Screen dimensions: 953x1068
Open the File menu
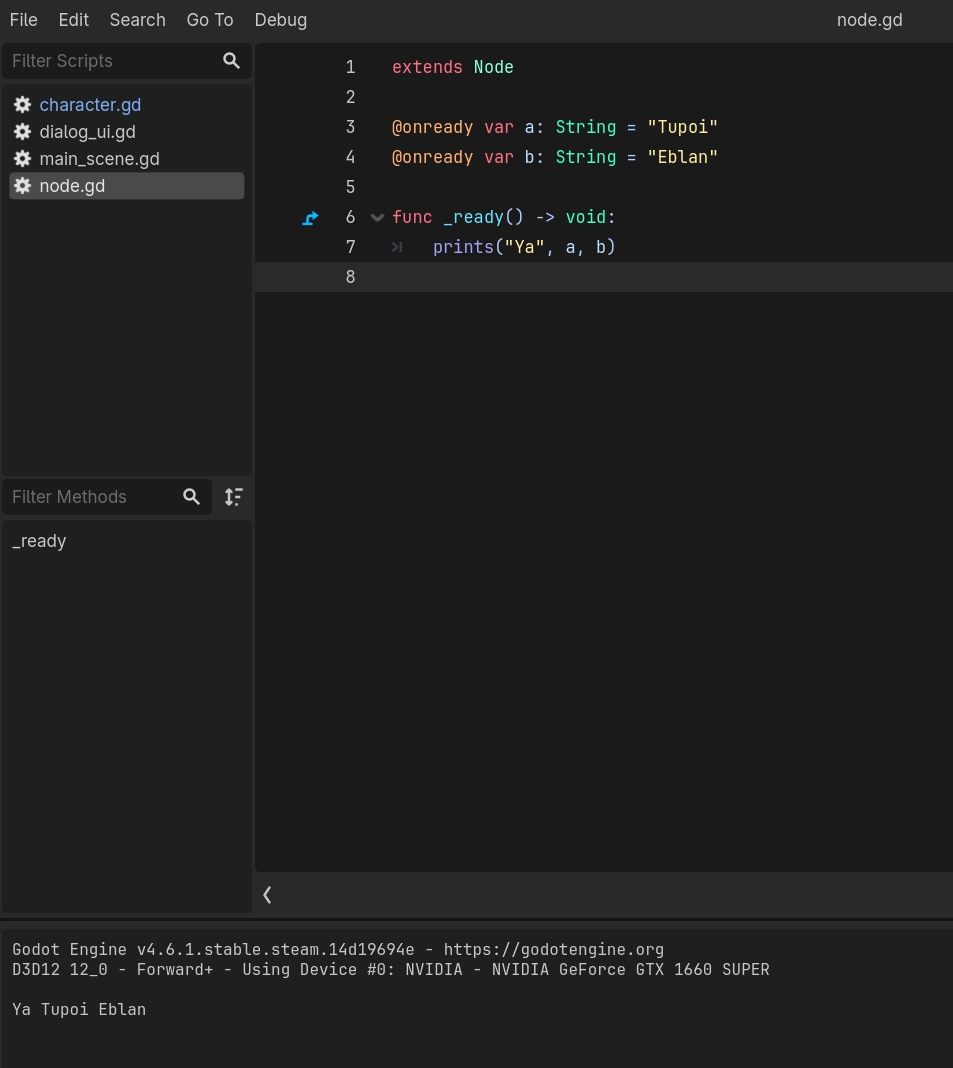(23, 20)
